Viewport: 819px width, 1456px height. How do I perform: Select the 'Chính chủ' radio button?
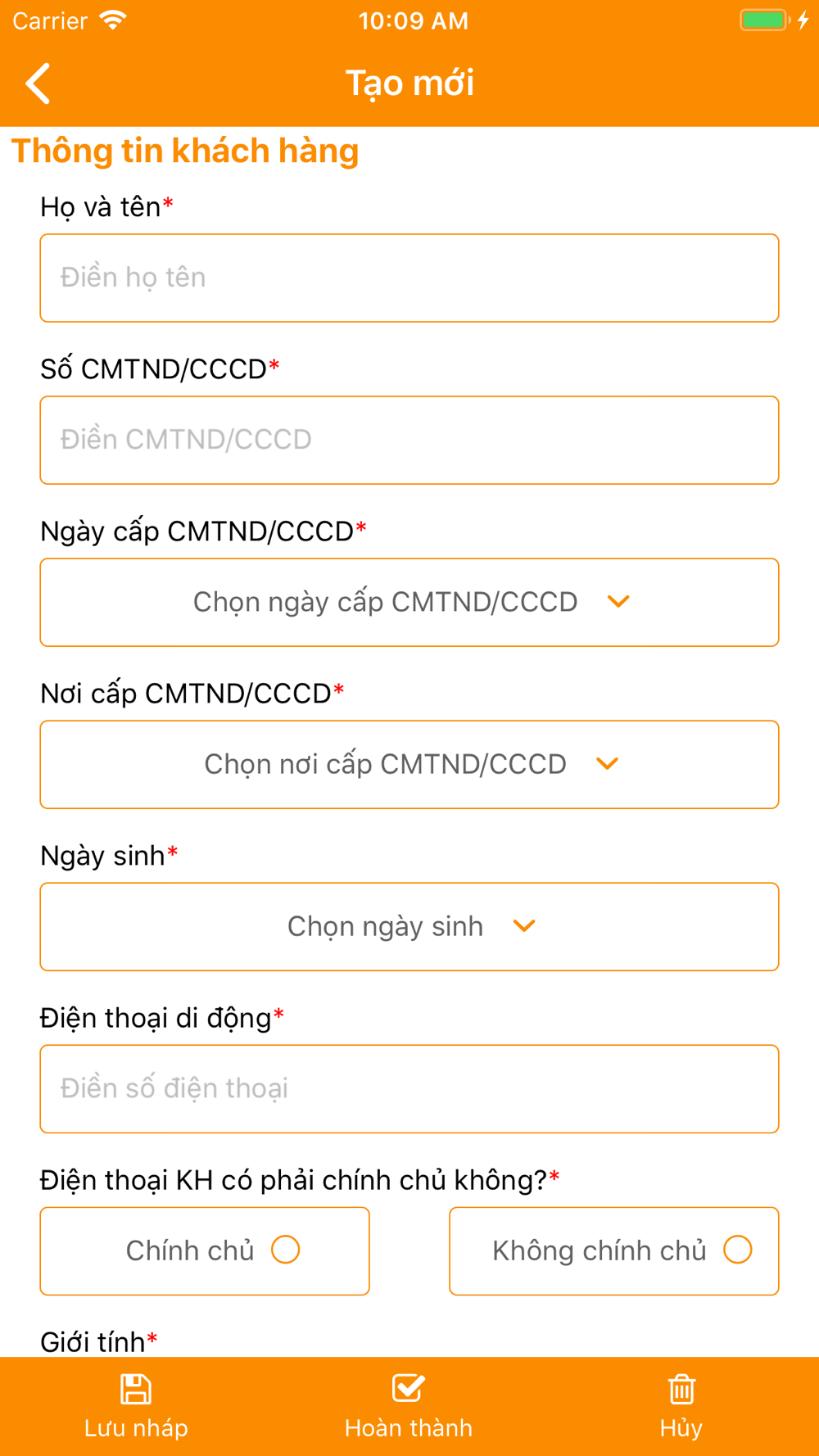(x=286, y=1250)
